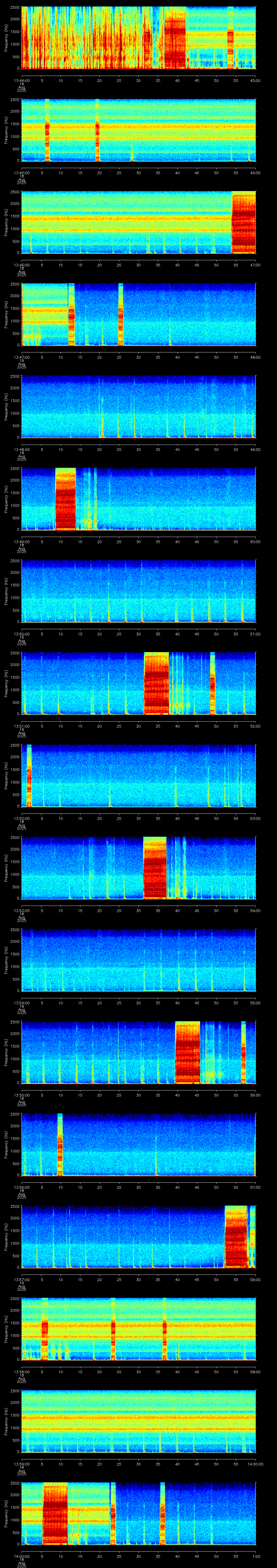Viewport: 277px width, 1568px height.
Task: Click the wide red burst in 13:51:00 spectrogram
Action: (156, 683)
